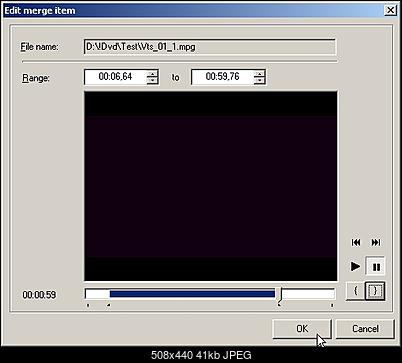Pause the video preview
This screenshot has width=402, height=363.
[376, 266]
